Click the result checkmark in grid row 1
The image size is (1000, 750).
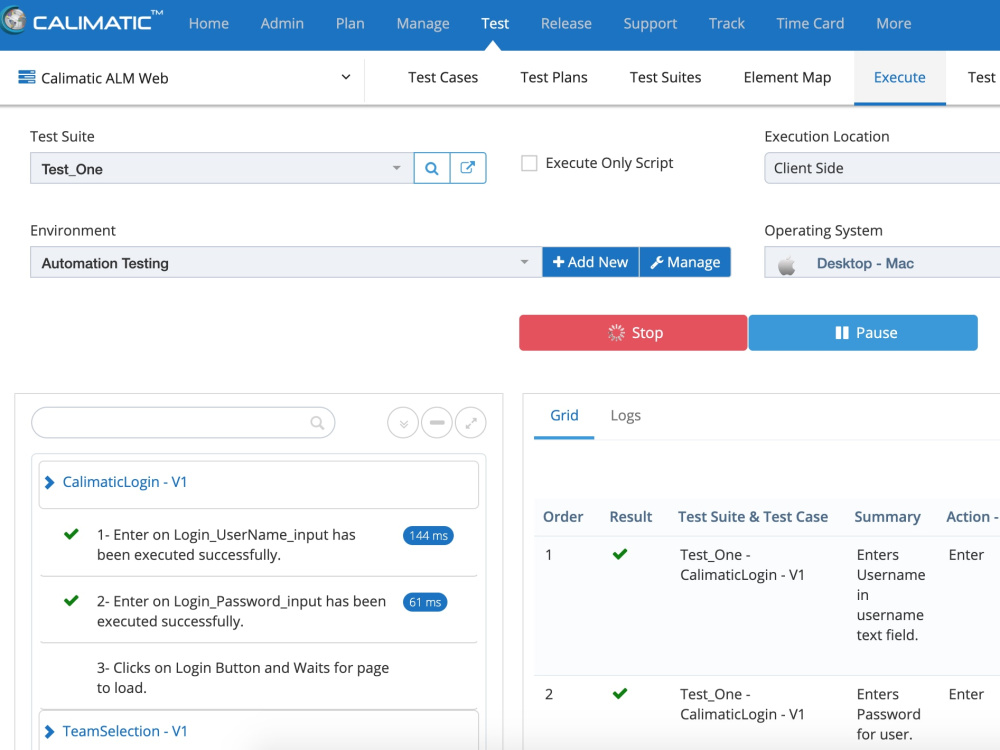pos(620,554)
